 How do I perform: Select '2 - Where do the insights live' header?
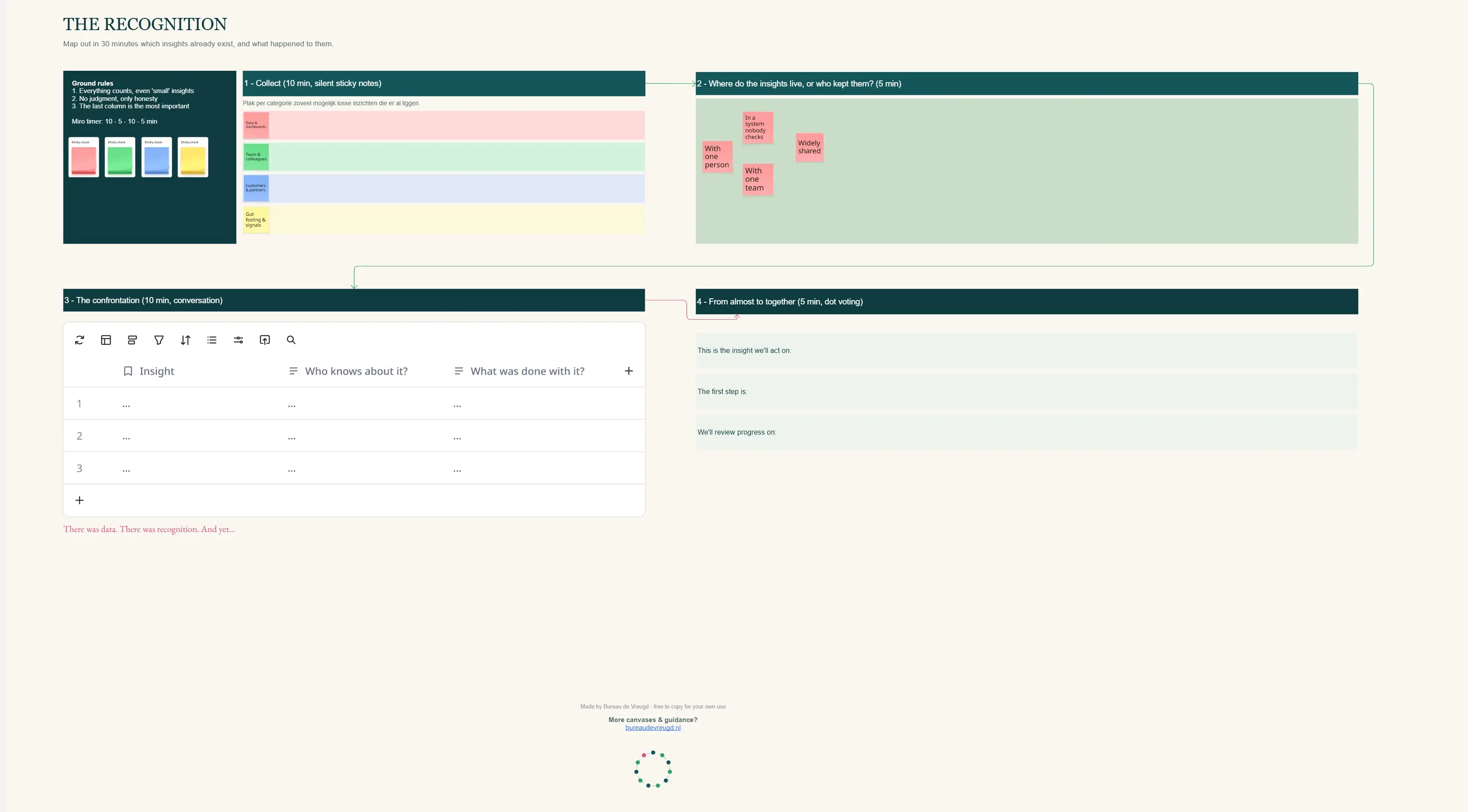pos(1026,84)
